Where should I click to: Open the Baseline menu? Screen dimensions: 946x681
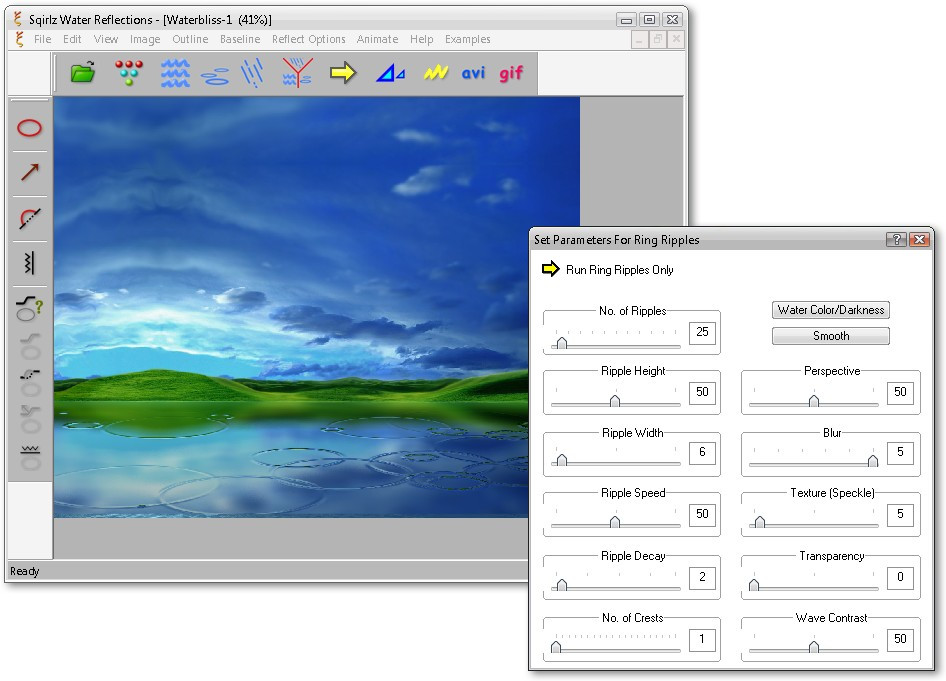click(x=240, y=39)
